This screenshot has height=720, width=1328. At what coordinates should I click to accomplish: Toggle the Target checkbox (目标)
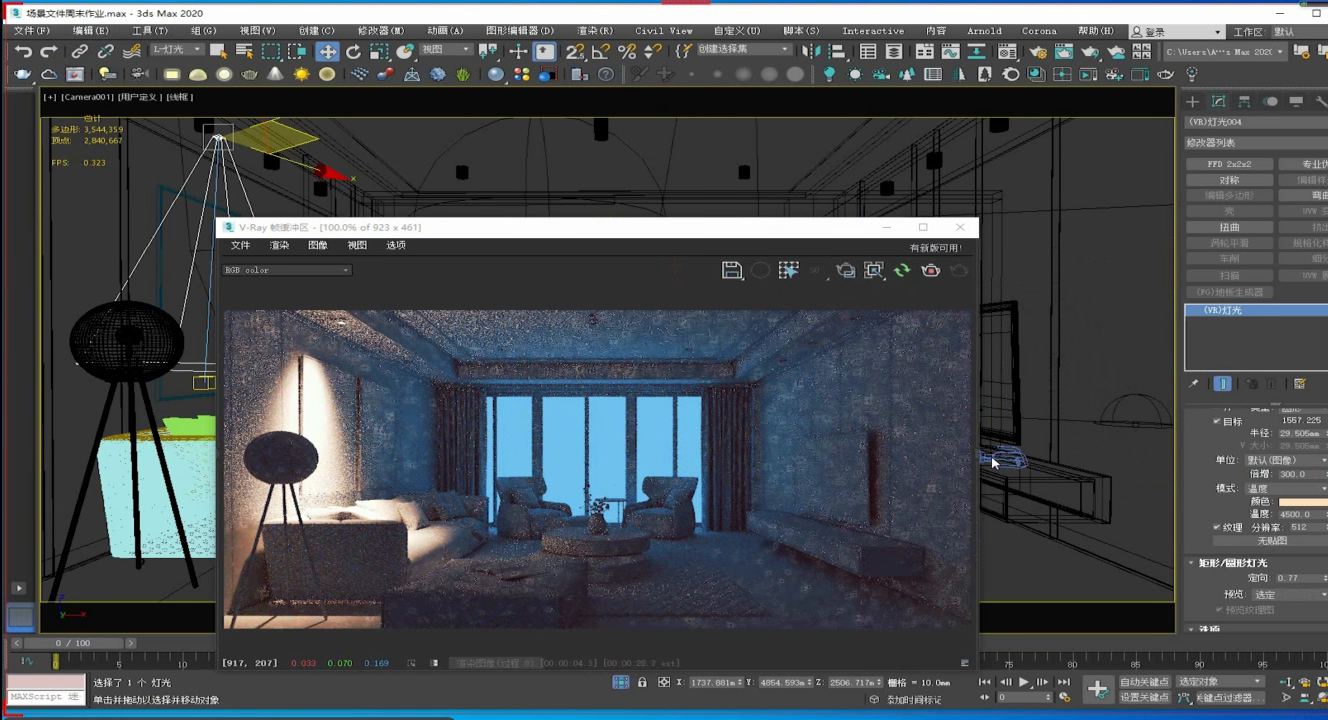(1217, 421)
